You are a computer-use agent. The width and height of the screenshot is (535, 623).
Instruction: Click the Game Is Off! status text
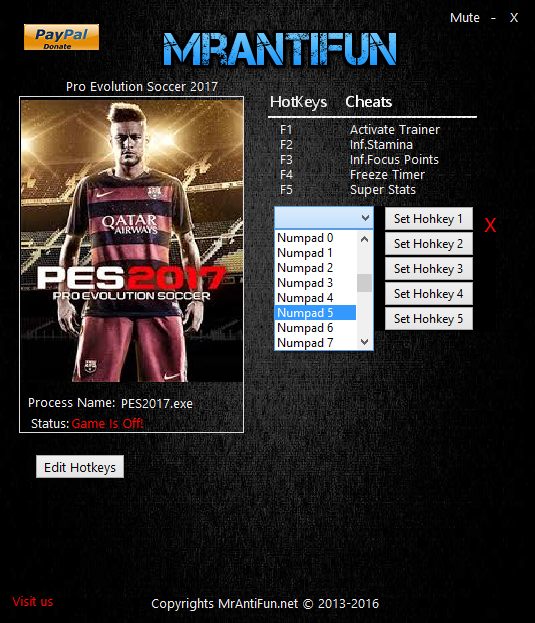click(x=108, y=424)
